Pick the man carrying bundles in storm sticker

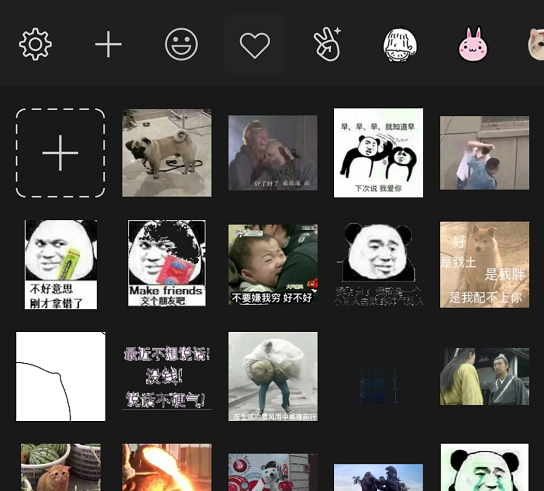tap(273, 376)
